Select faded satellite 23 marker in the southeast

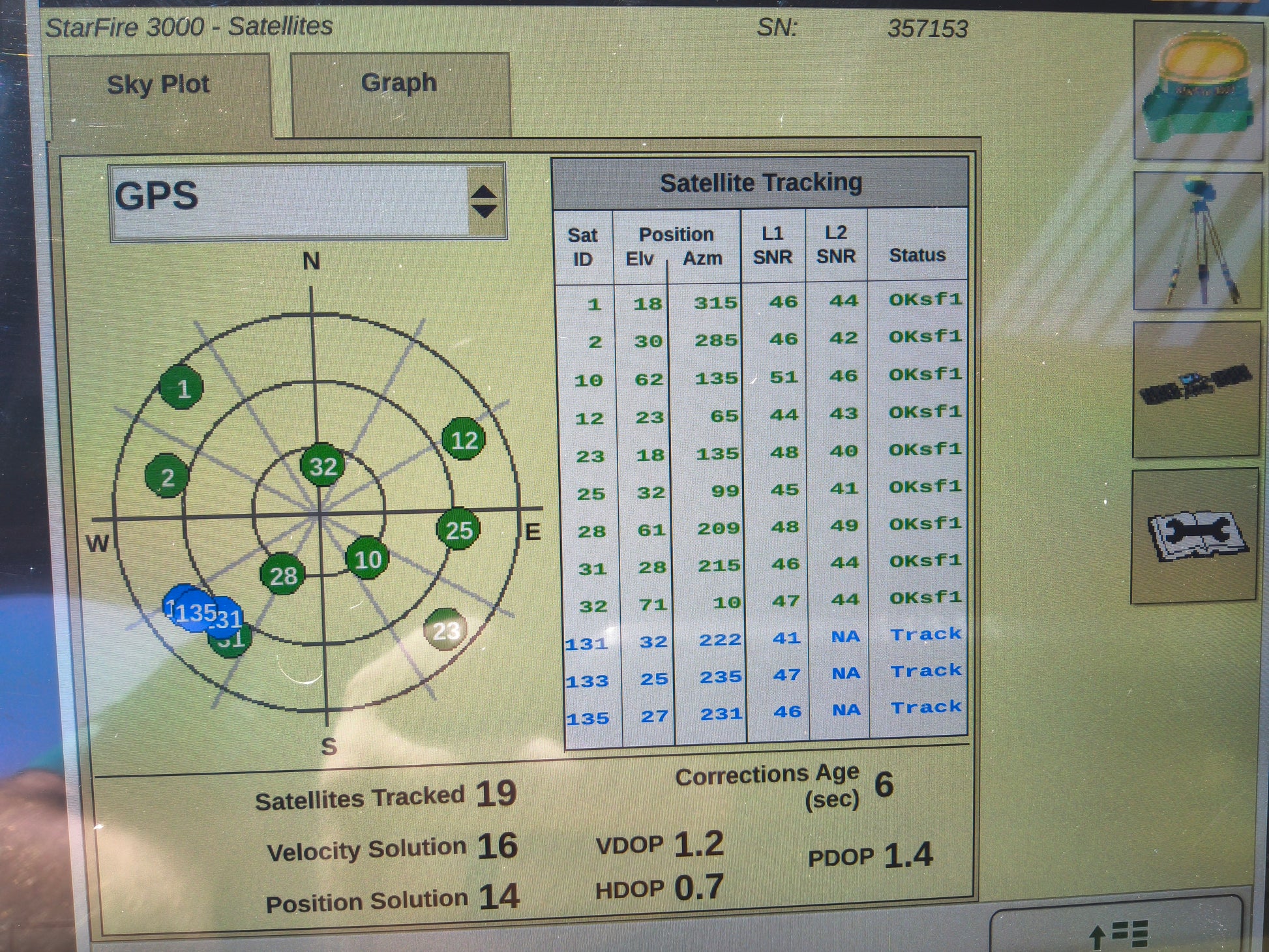pos(446,630)
